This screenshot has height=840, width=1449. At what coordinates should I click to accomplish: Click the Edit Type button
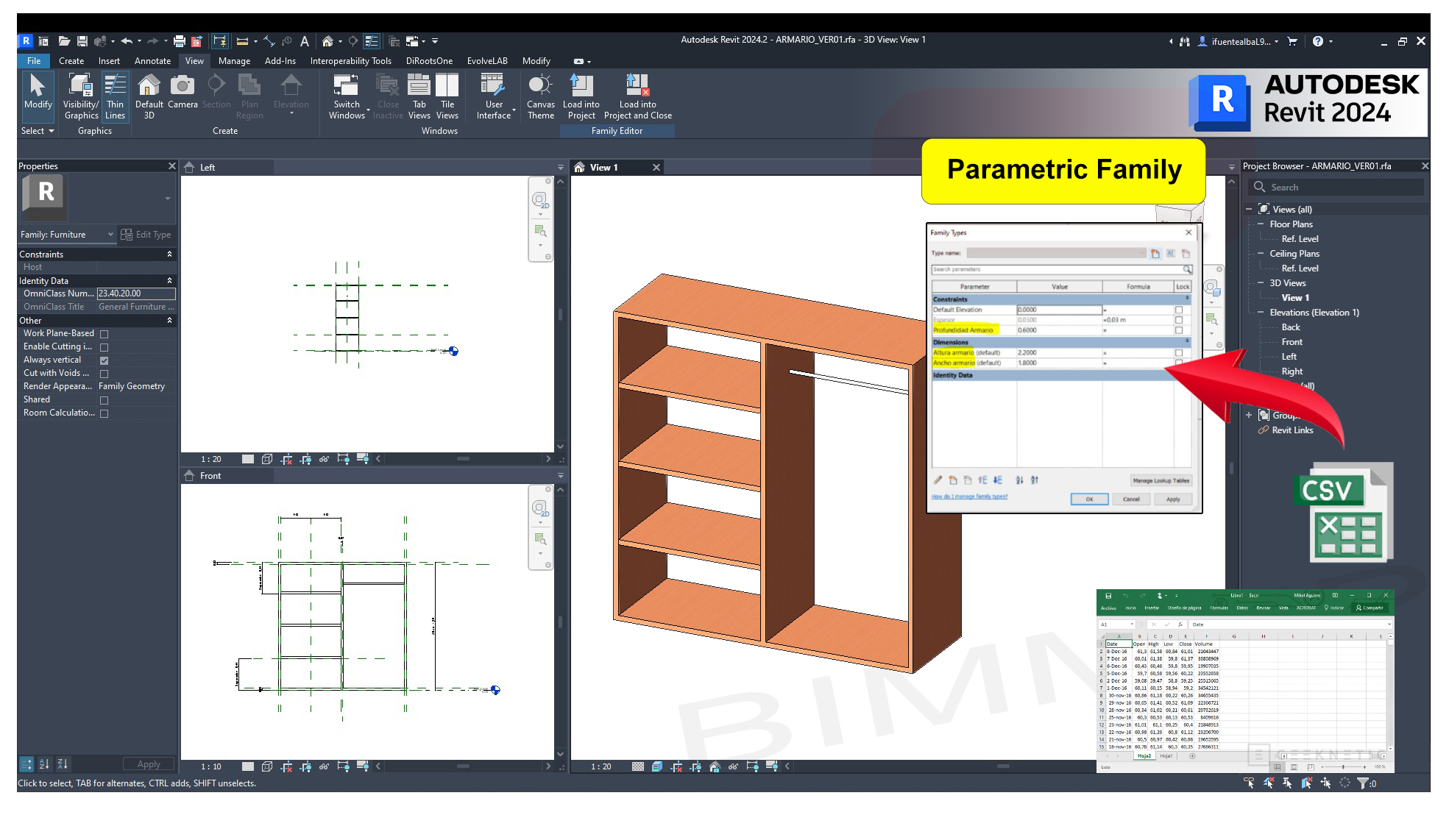click(x=146, y=235)
